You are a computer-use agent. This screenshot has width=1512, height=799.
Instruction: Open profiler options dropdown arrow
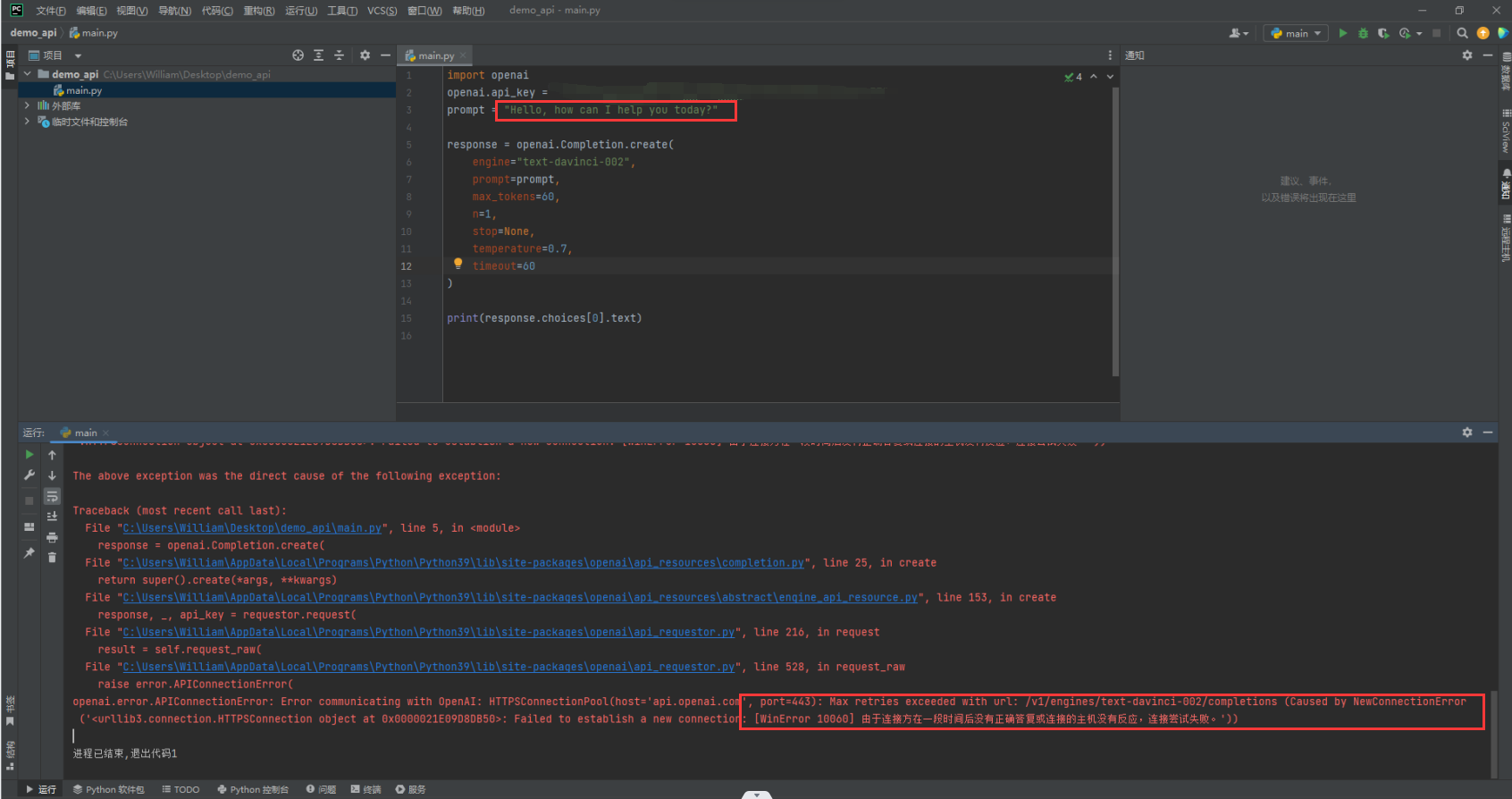pos(1419,34)
